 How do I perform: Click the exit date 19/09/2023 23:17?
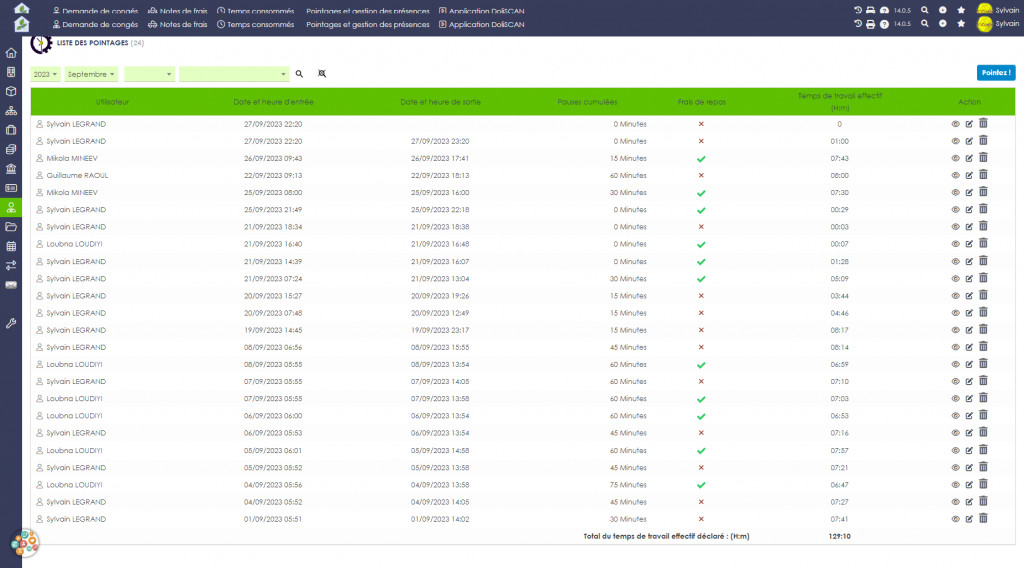[440, 330]
